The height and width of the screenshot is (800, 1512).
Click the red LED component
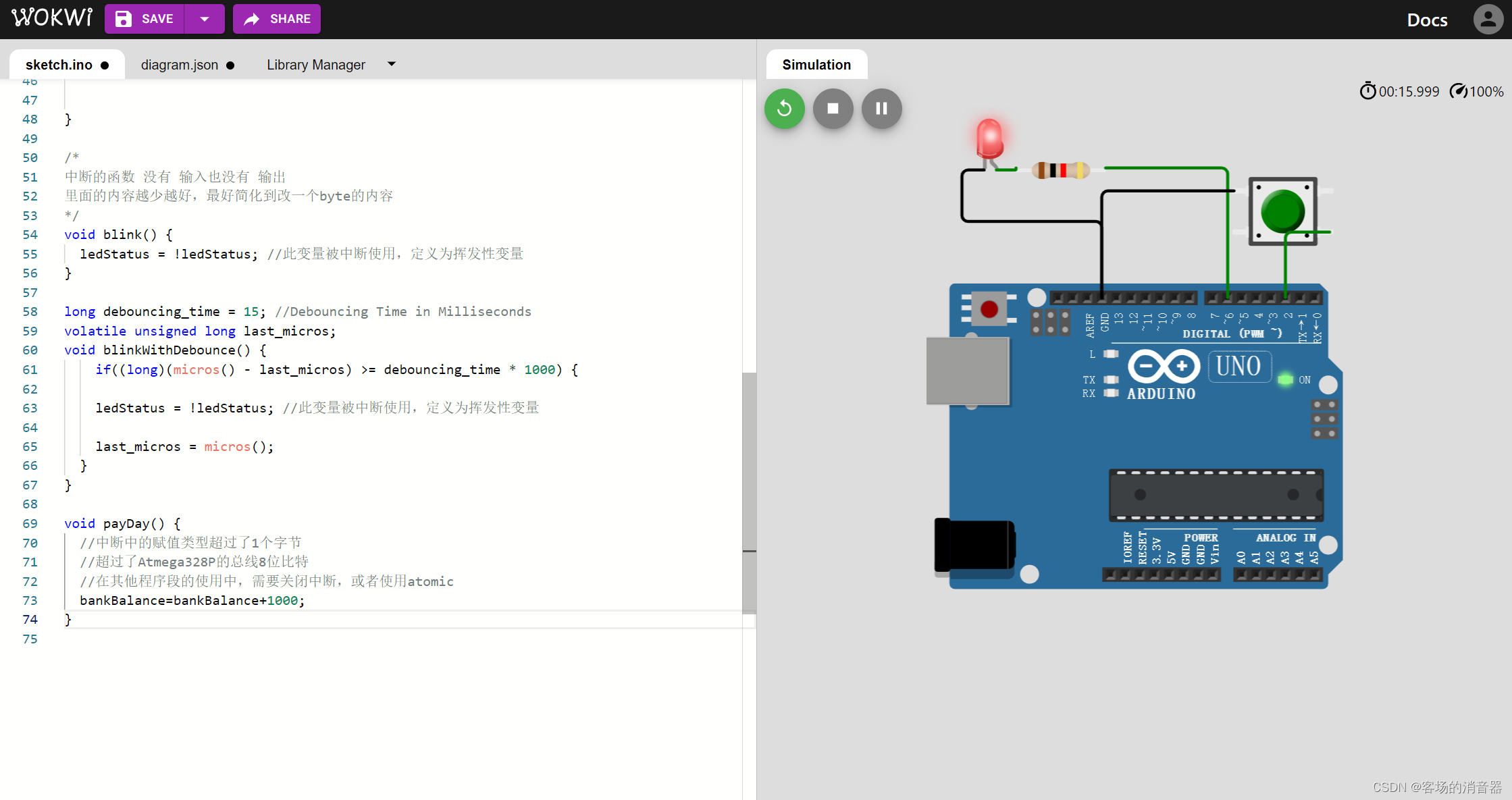coord(990,138)
